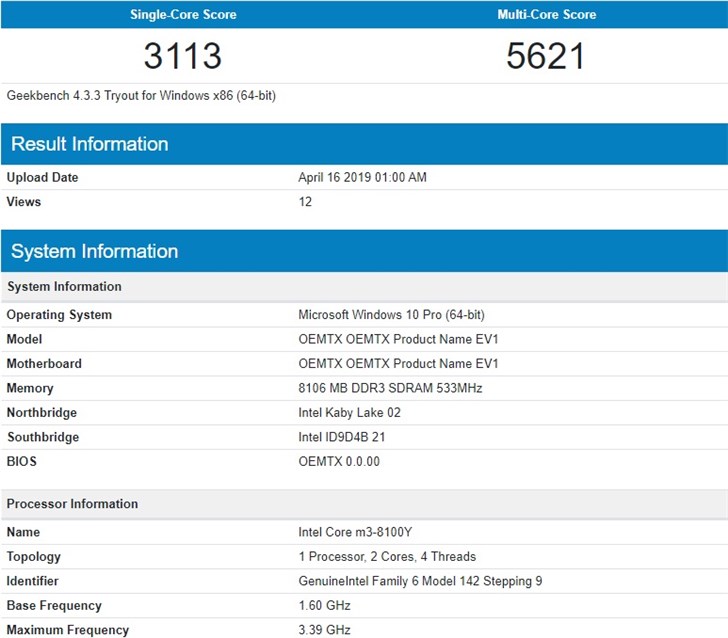Click the Maximum Frequency value 3.39 GHz

click(x=325, y=630)
